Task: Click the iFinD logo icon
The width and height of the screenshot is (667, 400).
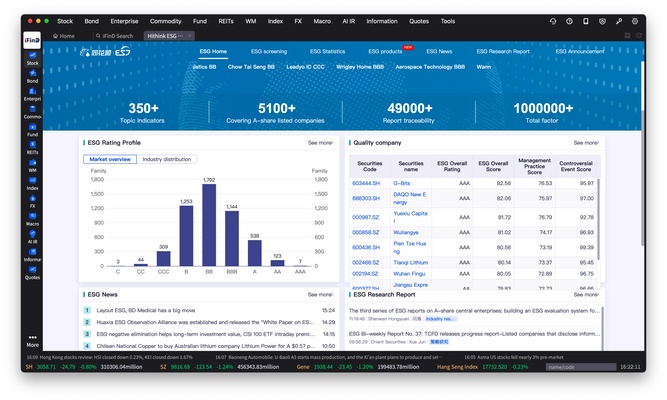Action: tap(32, 36)
